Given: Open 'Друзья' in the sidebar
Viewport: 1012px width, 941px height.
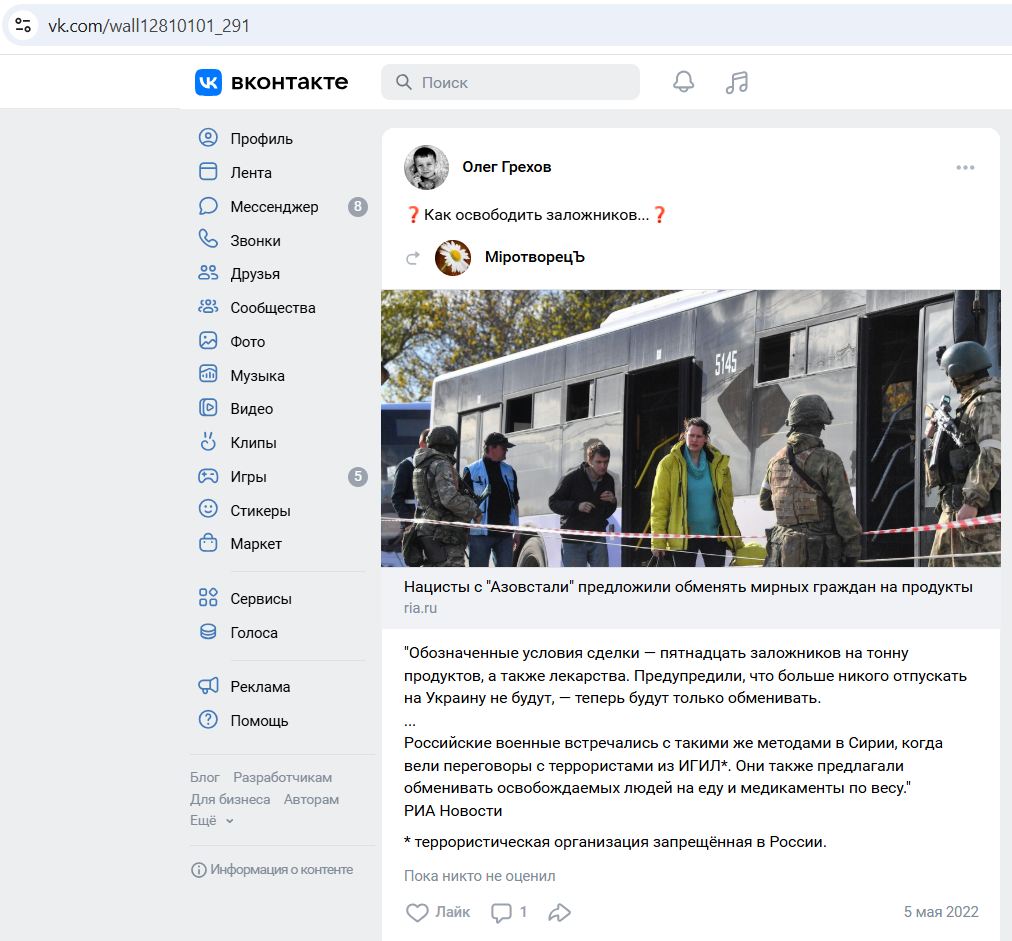Looking at the screenshot, I should click(x=254, y=274).
